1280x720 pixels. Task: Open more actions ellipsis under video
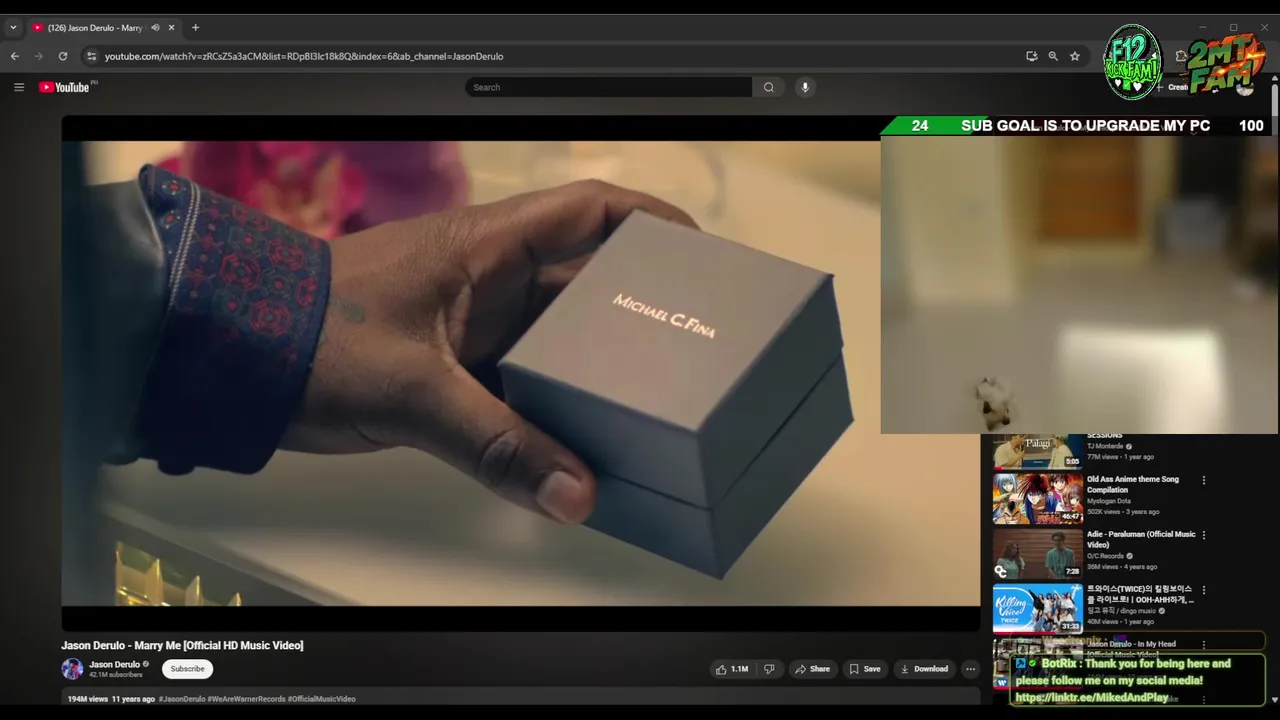pyautogui.click(x=970, y=669)
